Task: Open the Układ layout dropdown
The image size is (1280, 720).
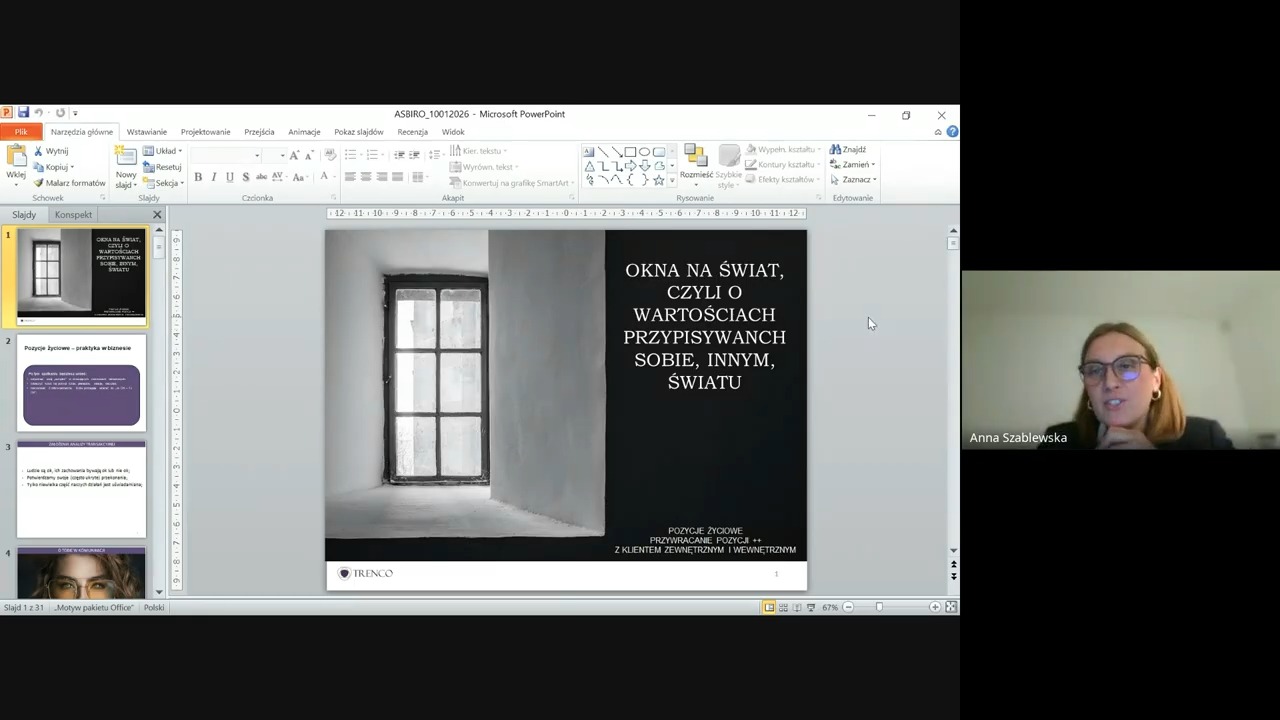Action: pyautogui.click(x=162, y=151)
